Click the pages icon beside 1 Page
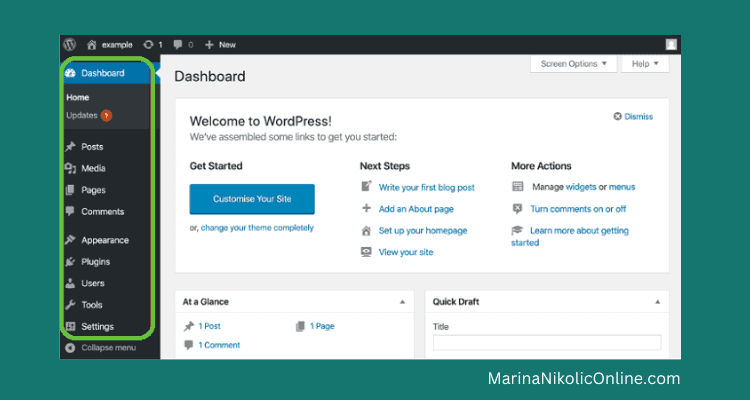The width and height of the screenshot is (750, 400). [300, 326]
